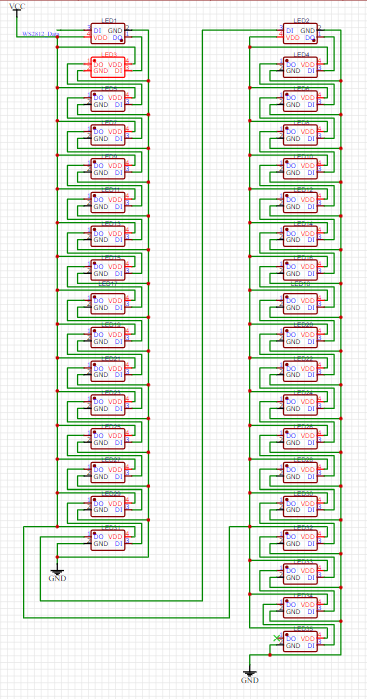The height and width of the screenshot is (699, 367).
Task: Select the GND symbol below LED35
Action: (250, 674)
